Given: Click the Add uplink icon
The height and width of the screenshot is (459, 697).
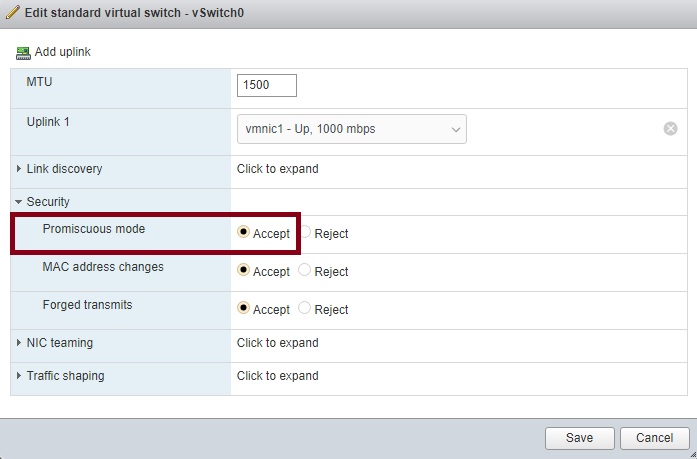Looking at the screenshot, I should pos(23,52).
